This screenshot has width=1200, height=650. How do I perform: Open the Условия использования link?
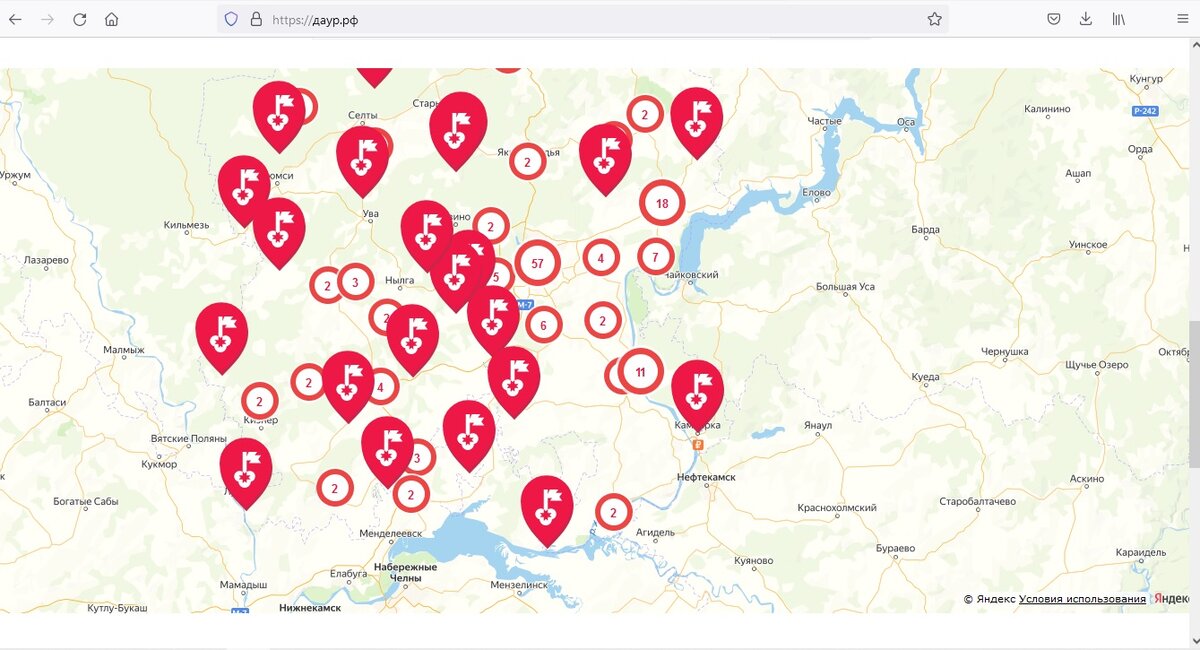(1082, 599)
